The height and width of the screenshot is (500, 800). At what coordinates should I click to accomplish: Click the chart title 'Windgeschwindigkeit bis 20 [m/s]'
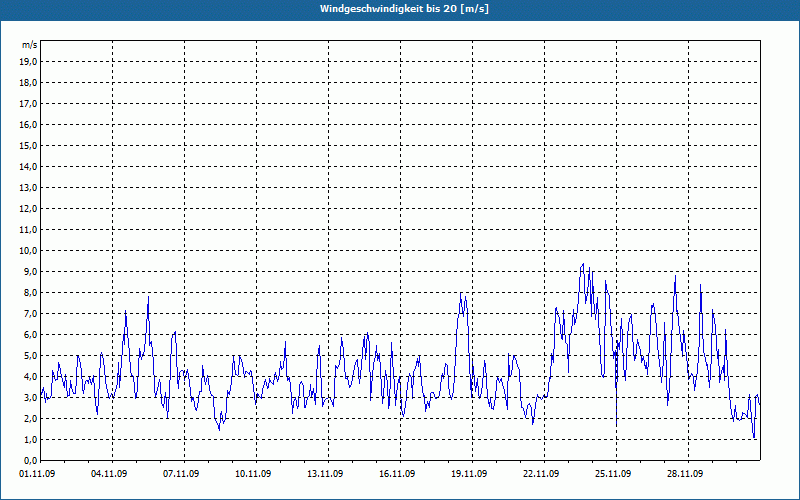(x=404, y=9)
